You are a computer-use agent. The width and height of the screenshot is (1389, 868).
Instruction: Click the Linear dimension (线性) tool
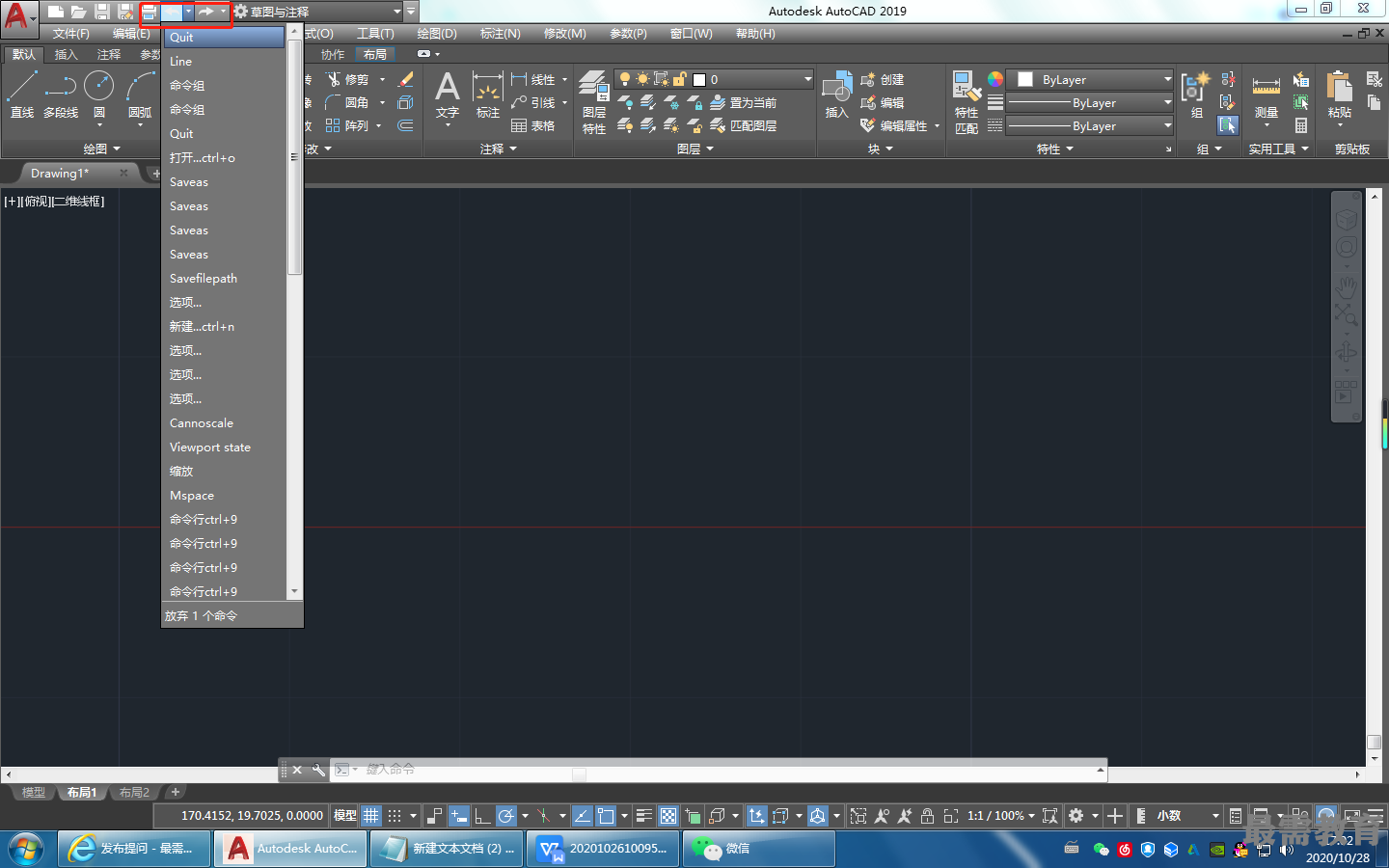pyautogui.click(x=533, y=79)
